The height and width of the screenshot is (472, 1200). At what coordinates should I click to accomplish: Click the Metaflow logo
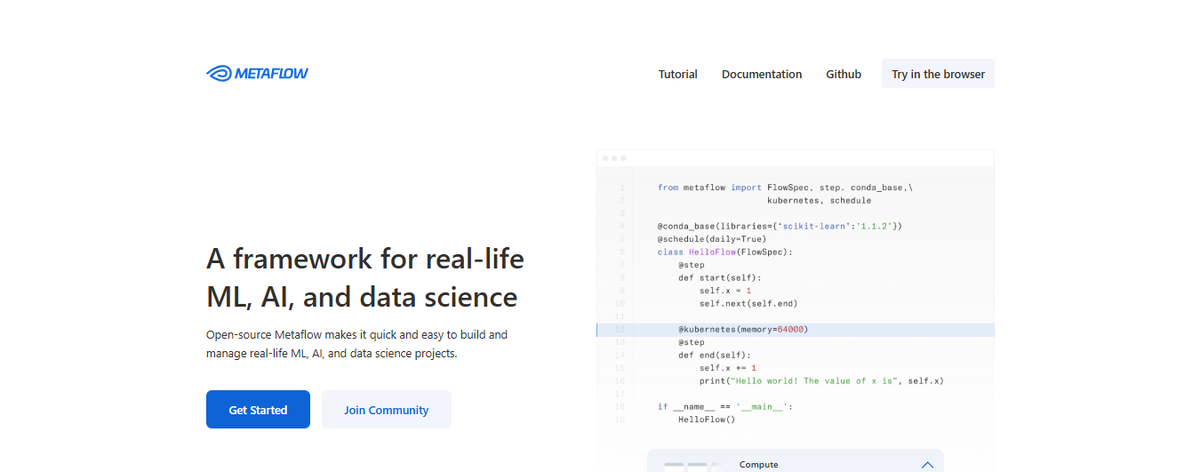(x=257, y=73)
